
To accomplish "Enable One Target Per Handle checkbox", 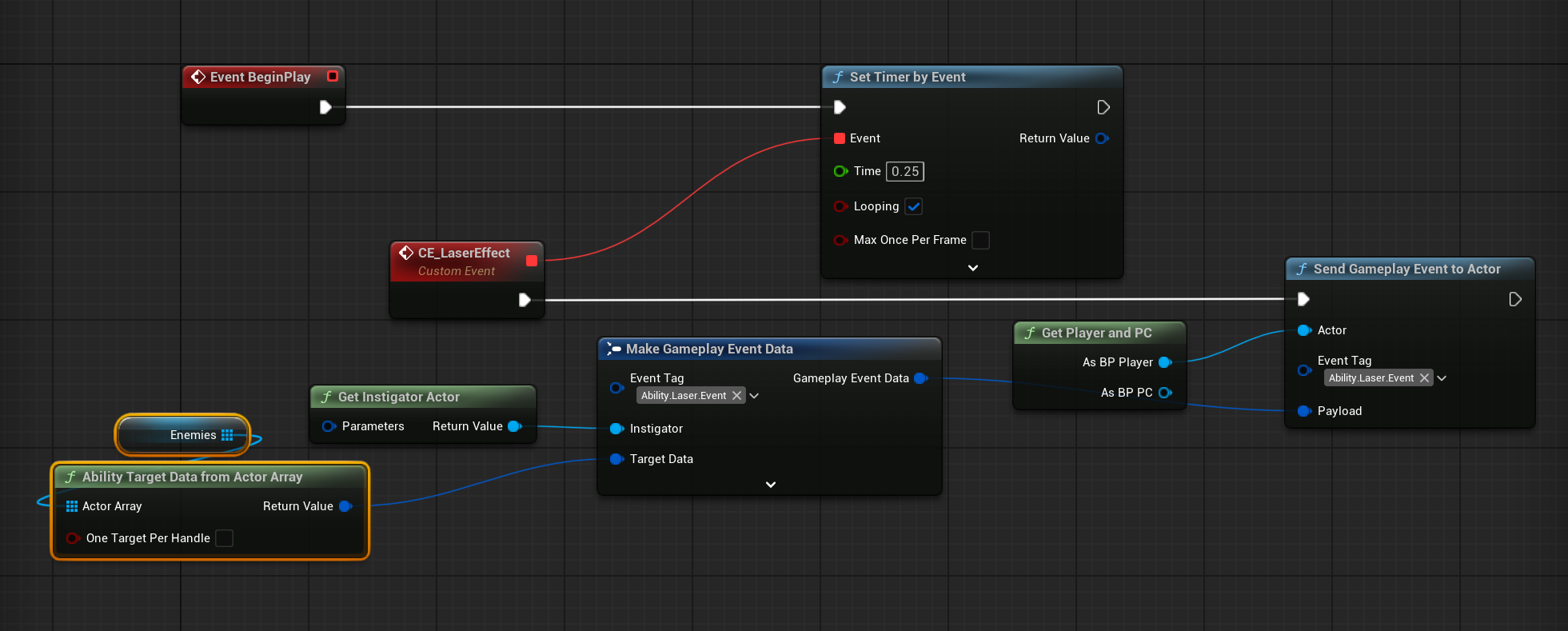I will 225,538.
